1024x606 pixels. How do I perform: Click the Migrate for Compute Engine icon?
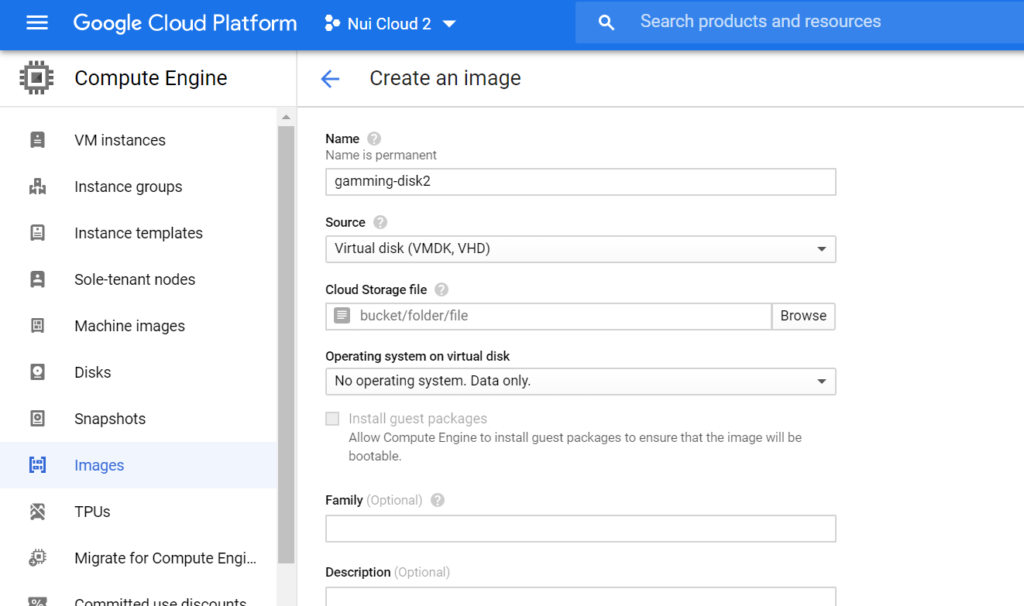click(37, 558)
